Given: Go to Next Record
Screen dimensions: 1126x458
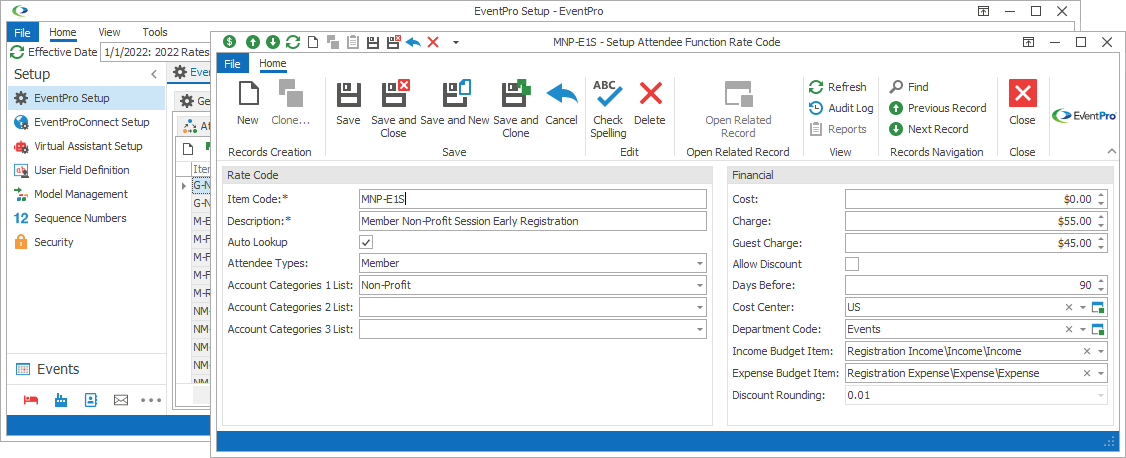Looking at the screenshot, I should click(x=929, y=128).
